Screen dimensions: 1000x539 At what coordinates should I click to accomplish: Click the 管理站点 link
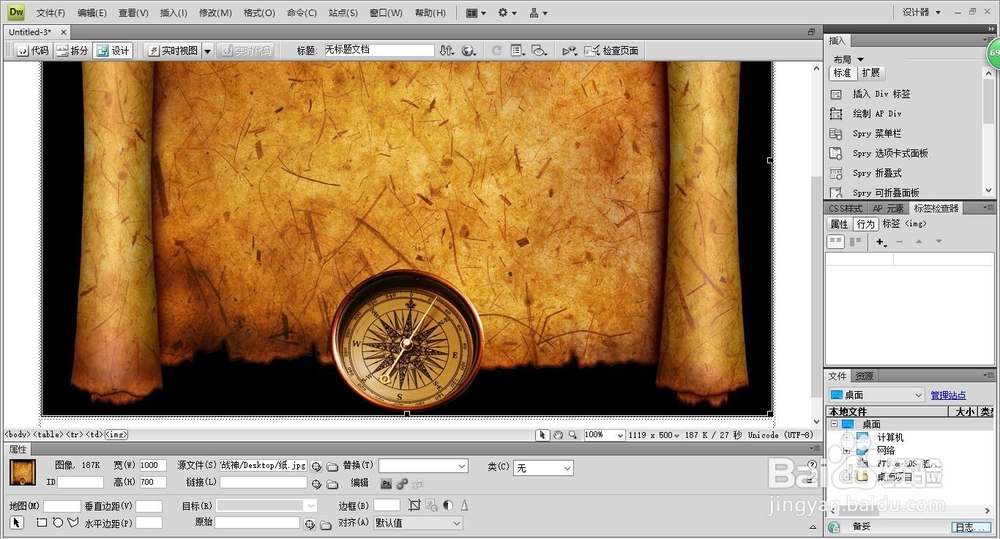click(x=948, y=395)
